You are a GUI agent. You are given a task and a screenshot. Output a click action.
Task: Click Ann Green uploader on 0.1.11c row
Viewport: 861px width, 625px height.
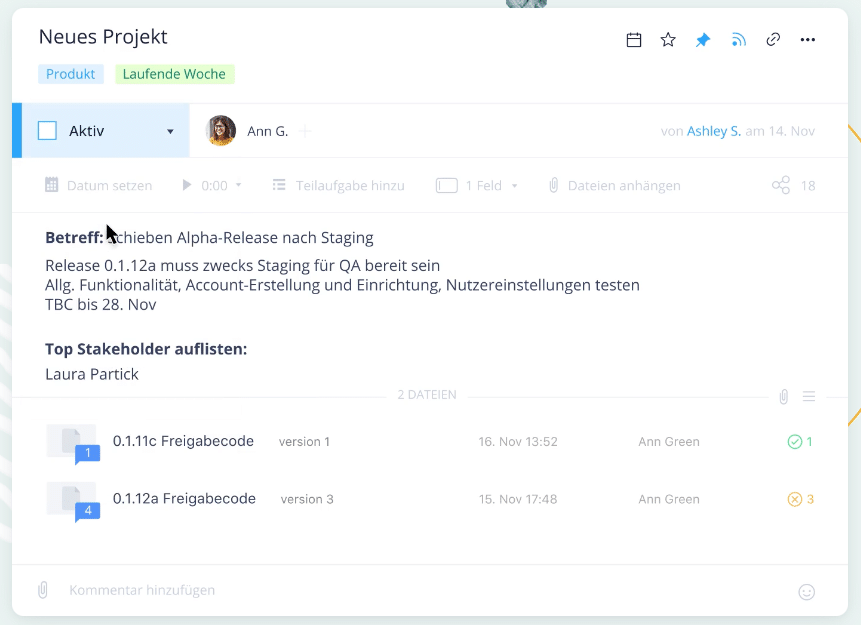669,442
